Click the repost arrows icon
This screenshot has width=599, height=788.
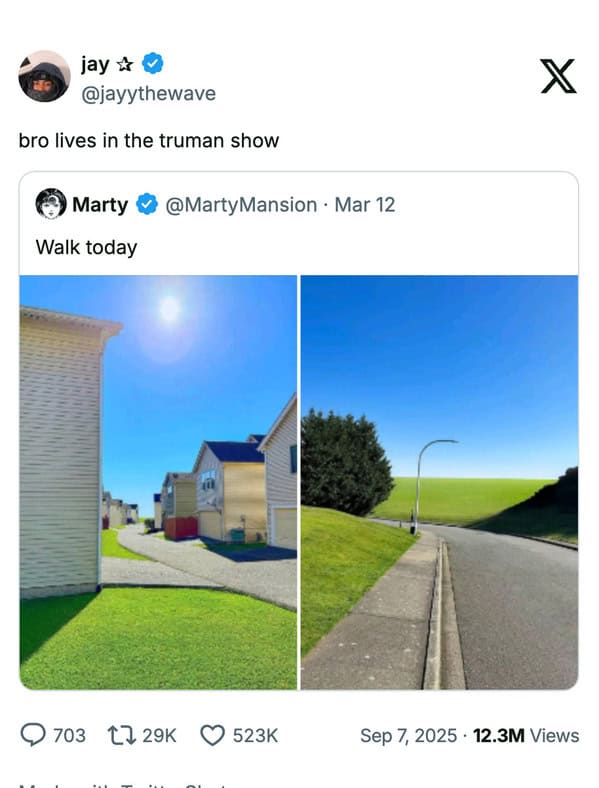(122, 735)
